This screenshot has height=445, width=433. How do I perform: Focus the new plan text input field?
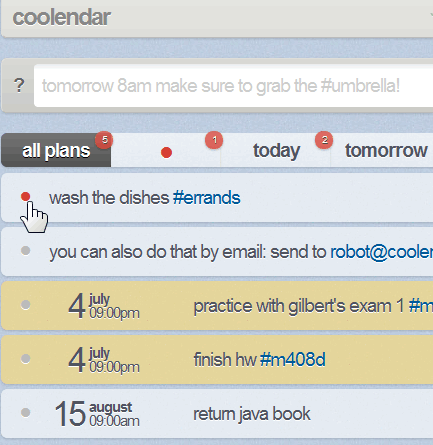point(233,86)
